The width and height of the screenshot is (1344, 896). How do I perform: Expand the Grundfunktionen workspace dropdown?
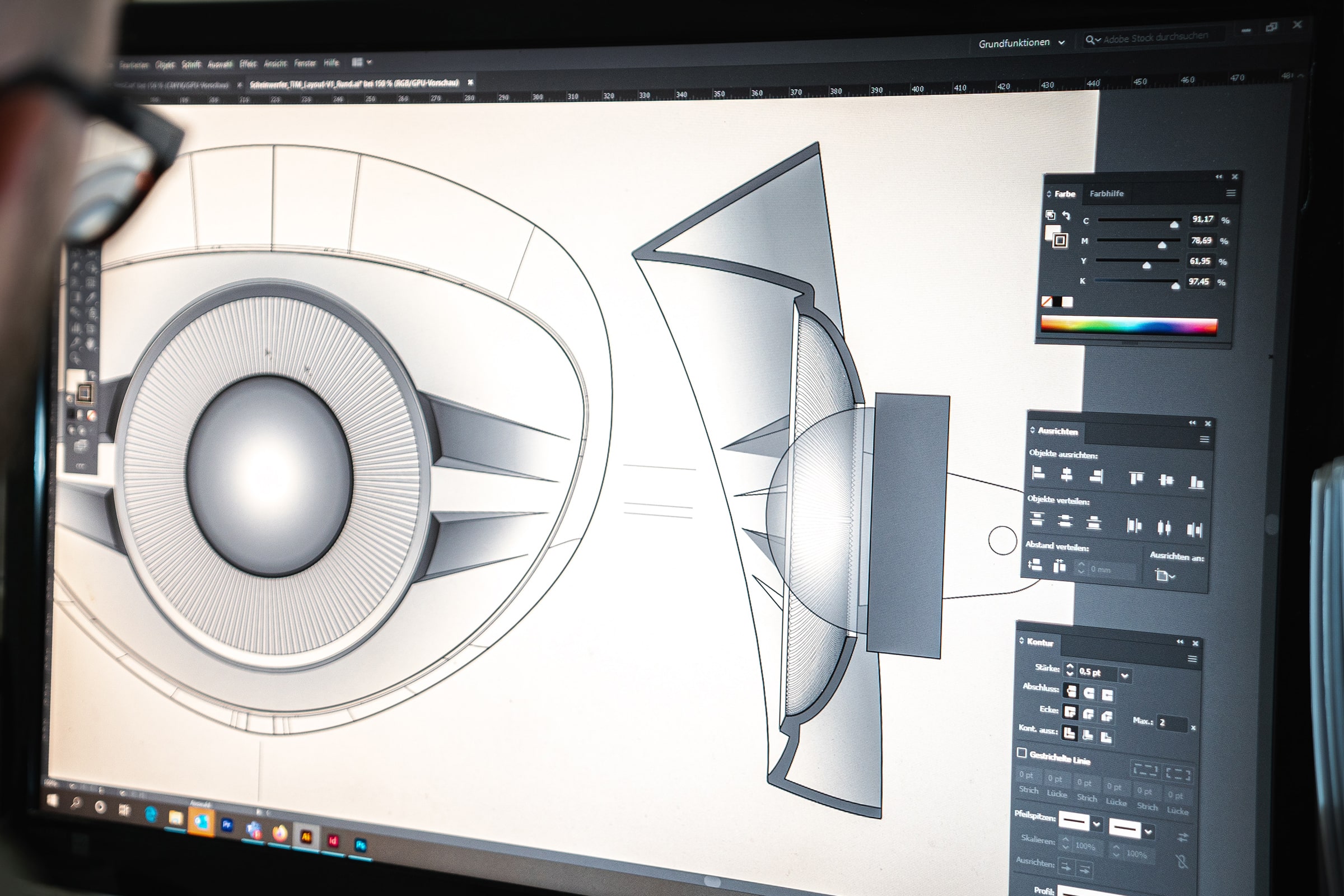point(1062,43)
